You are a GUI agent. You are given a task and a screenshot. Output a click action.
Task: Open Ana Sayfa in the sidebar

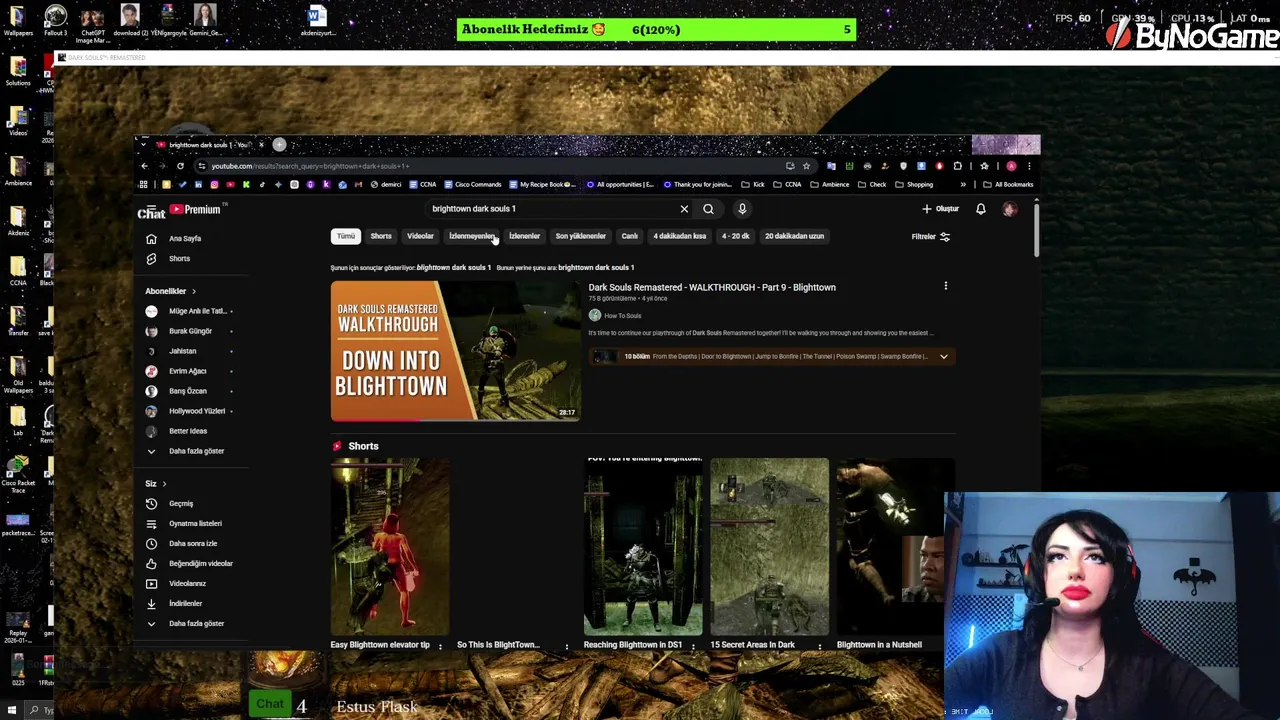185,239
